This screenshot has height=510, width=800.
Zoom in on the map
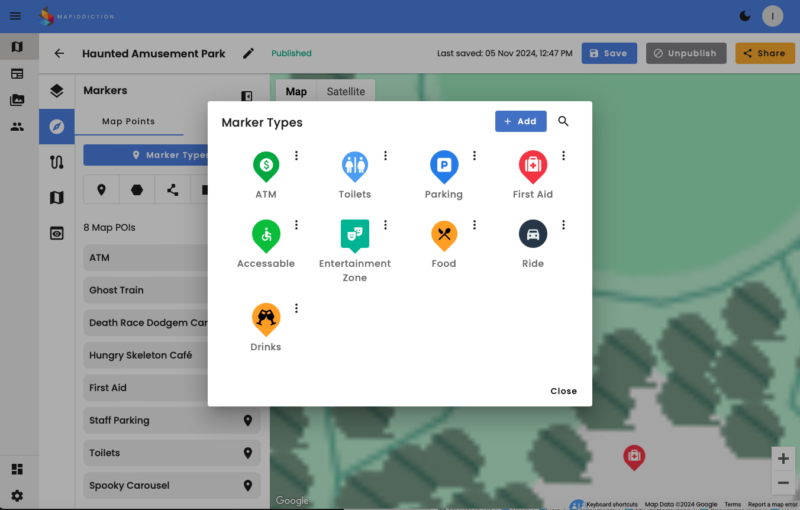pyautogui.click(x=782, y=458)
